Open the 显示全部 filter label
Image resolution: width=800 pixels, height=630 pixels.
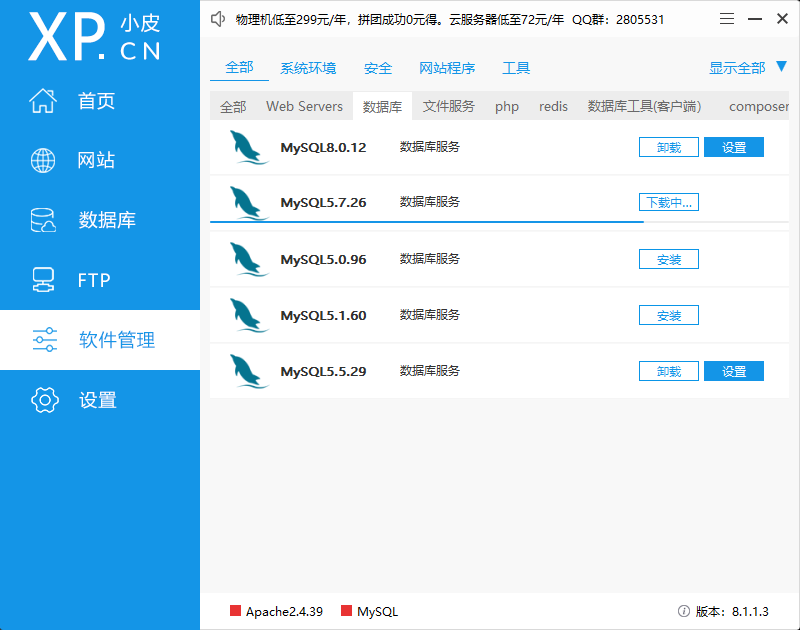coord(737,68)
